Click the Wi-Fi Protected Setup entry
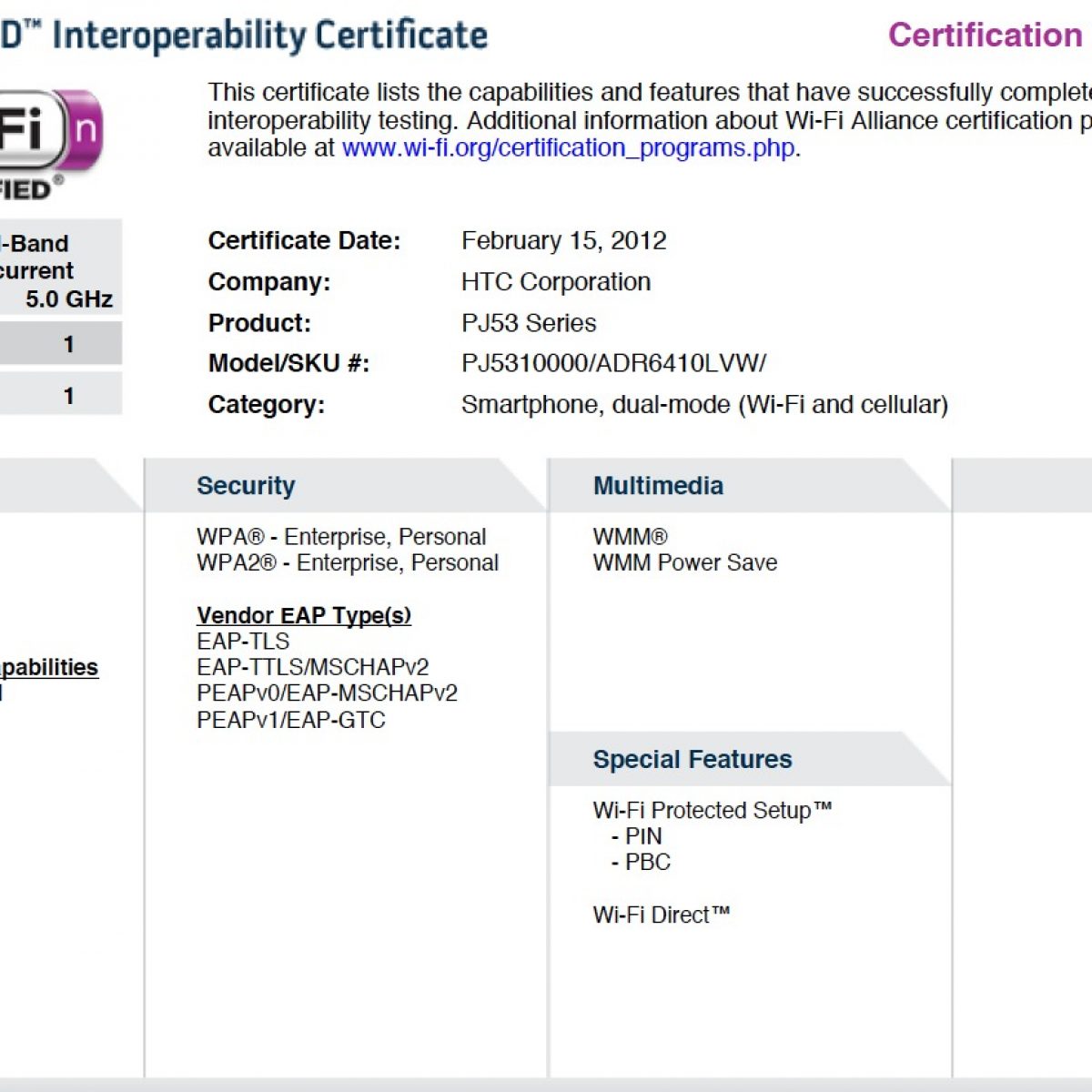 point(712,811)
